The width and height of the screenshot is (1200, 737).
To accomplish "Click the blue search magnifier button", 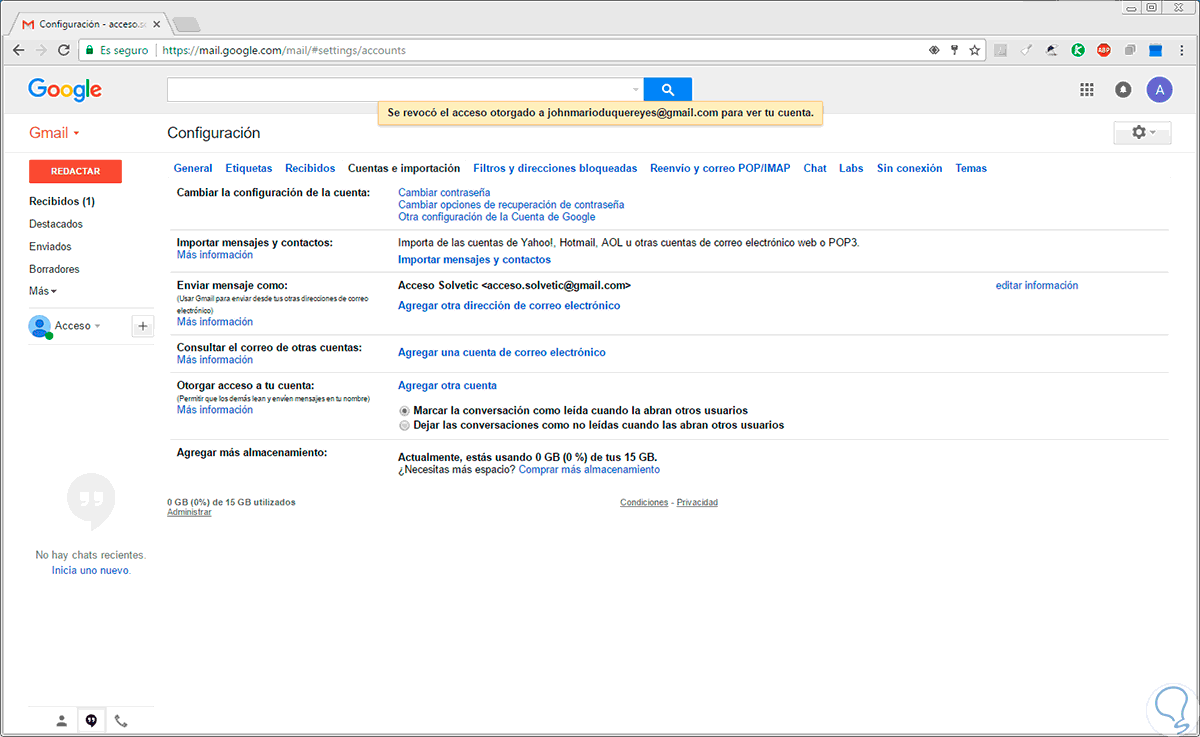I will click(667, 90).
